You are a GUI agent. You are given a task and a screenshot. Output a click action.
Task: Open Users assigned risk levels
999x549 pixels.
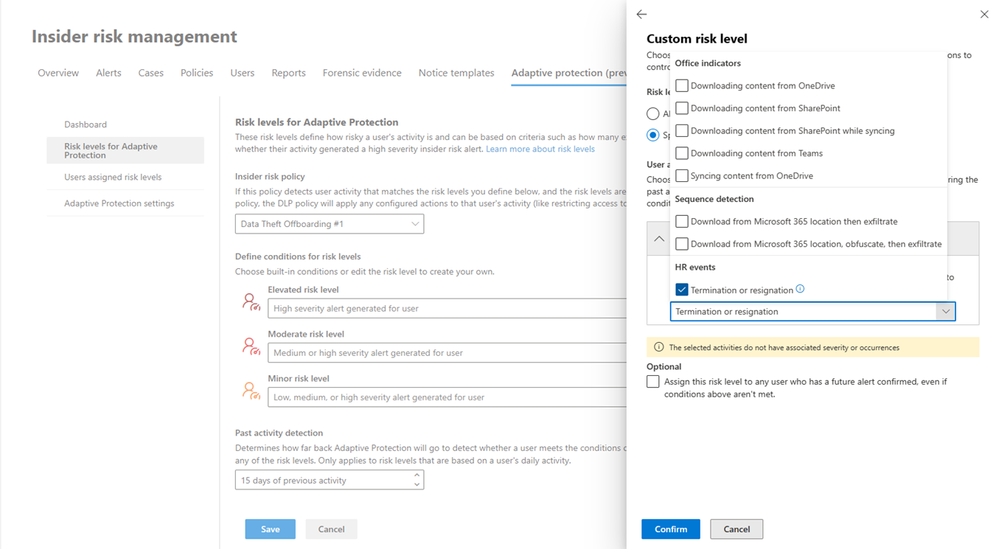coord(113,177)
